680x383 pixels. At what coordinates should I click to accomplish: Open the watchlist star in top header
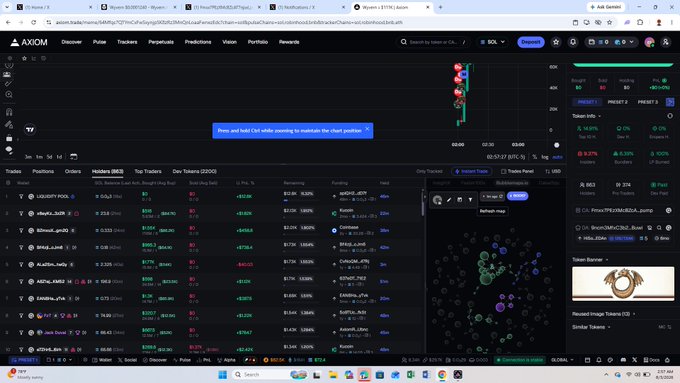point(556,42)
